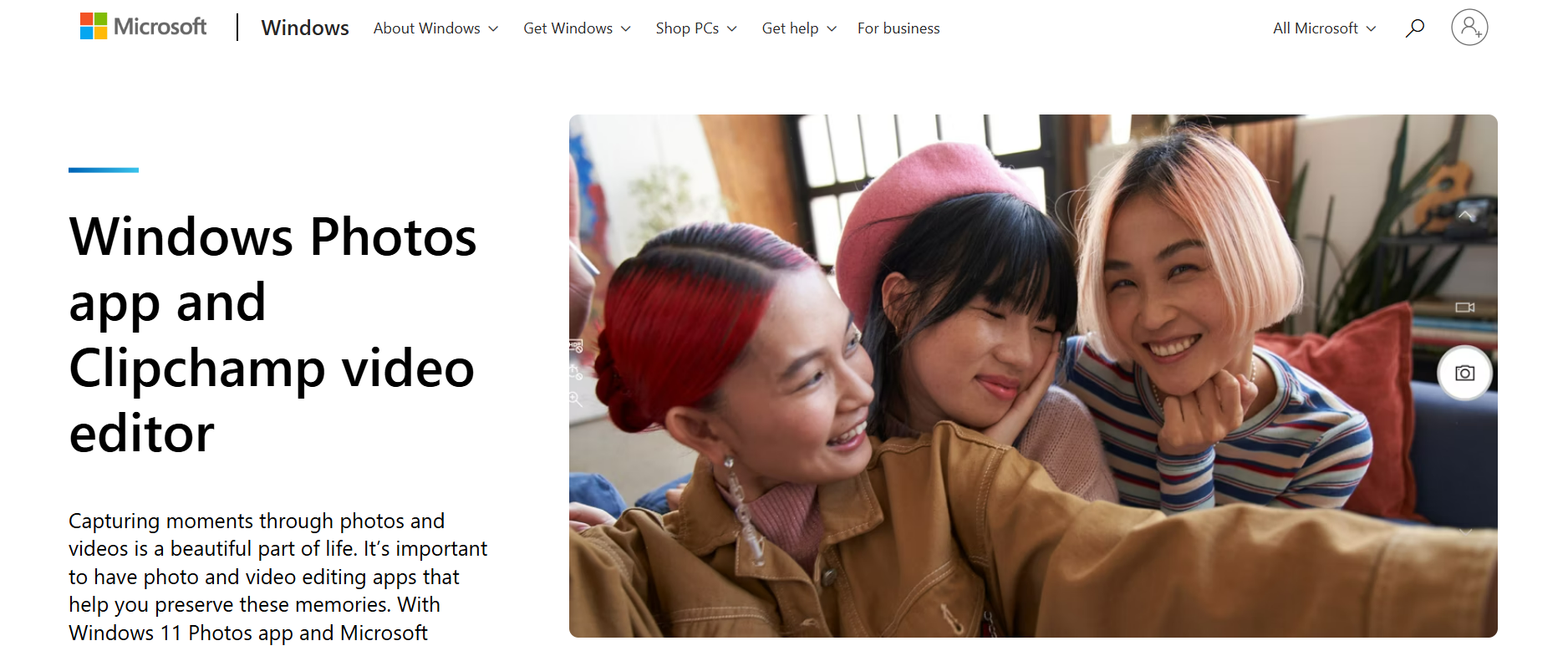Screen dimensions: 1568x651
Task: Click the video mode camcorder icon
Action: click(1464, 308)
